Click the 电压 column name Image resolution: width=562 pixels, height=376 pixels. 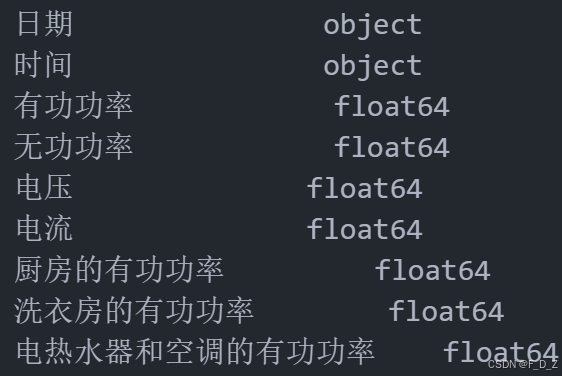tap(44, 187)
